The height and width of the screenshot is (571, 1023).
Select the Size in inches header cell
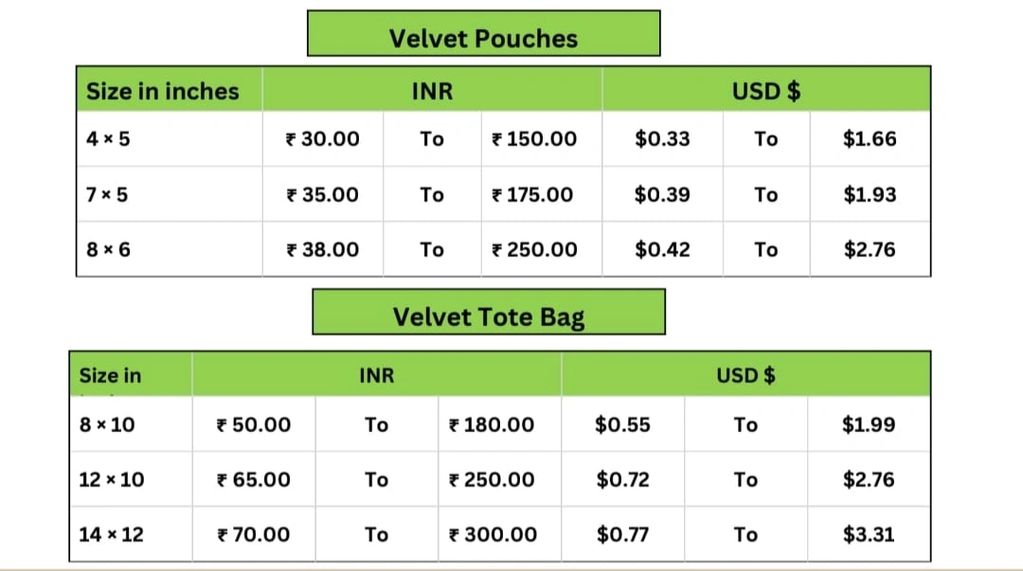pos(163,91)
